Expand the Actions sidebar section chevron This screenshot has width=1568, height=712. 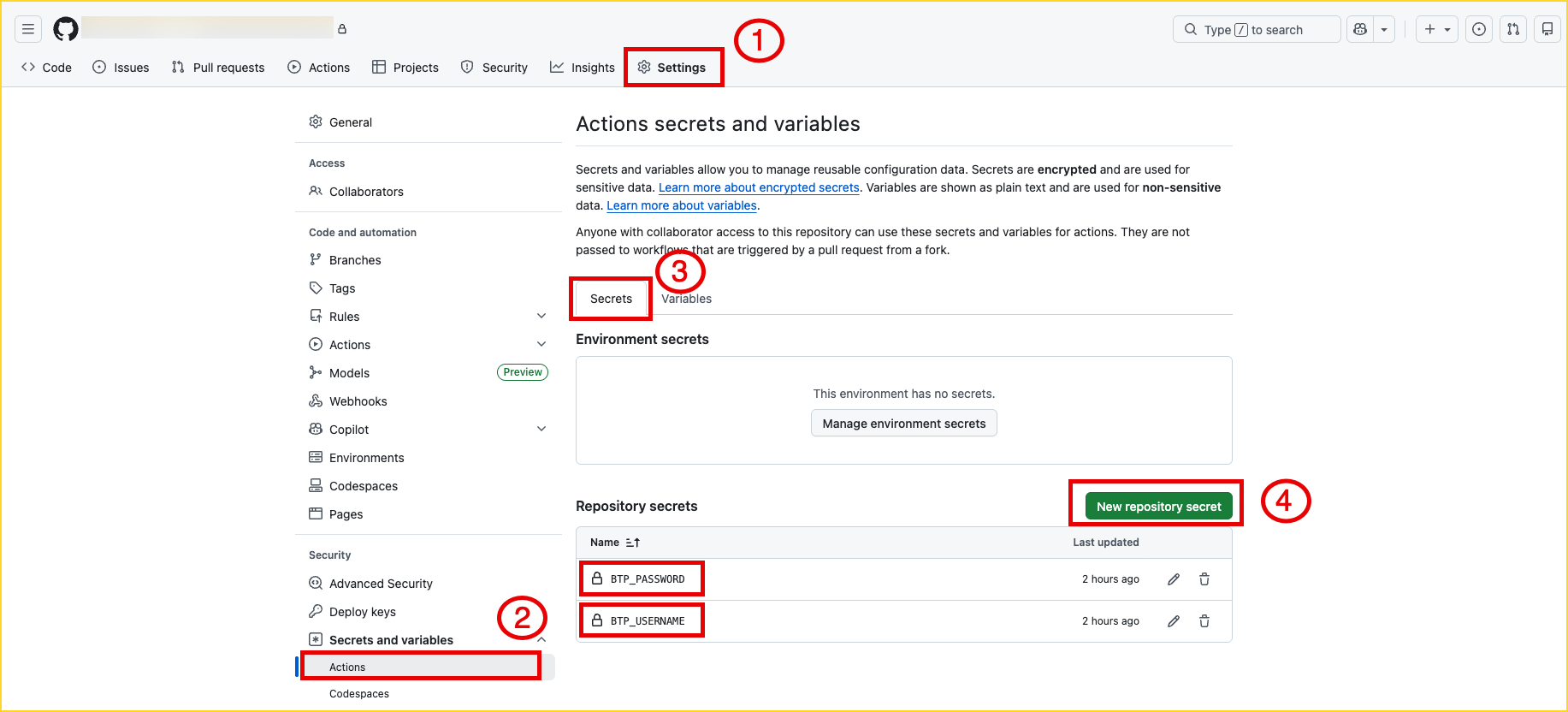click(541, 344)
